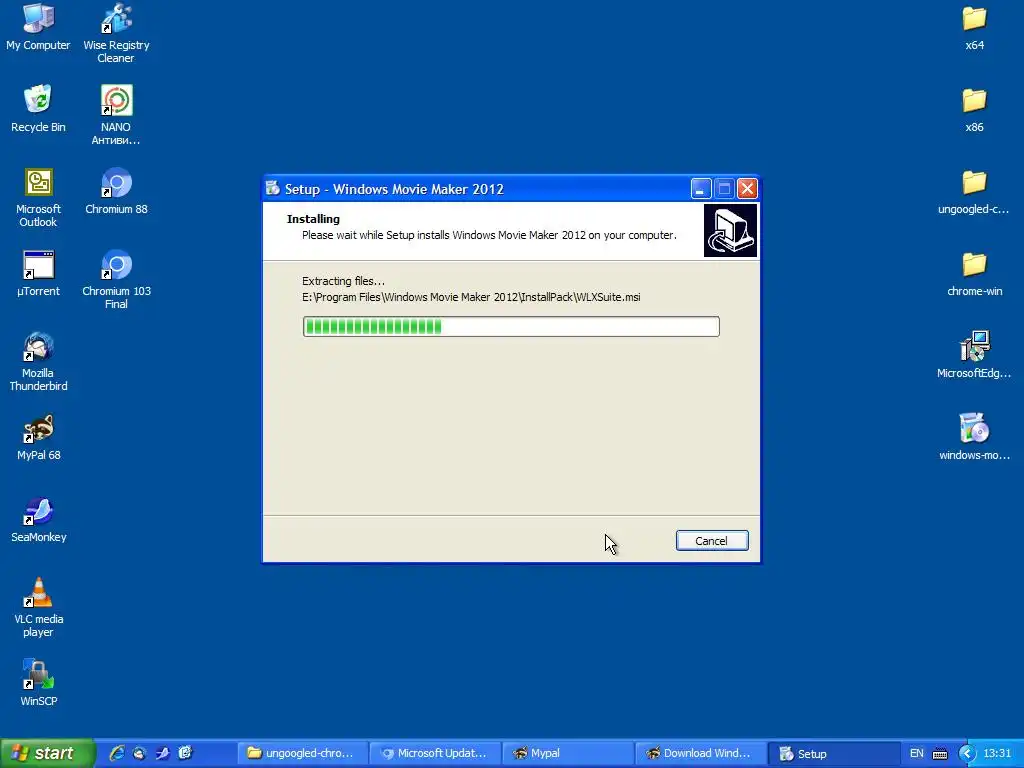Click the second Quick Launch icon after Internet Explorer
This screenshot has width=1024, height=768.
pos(163,753)
